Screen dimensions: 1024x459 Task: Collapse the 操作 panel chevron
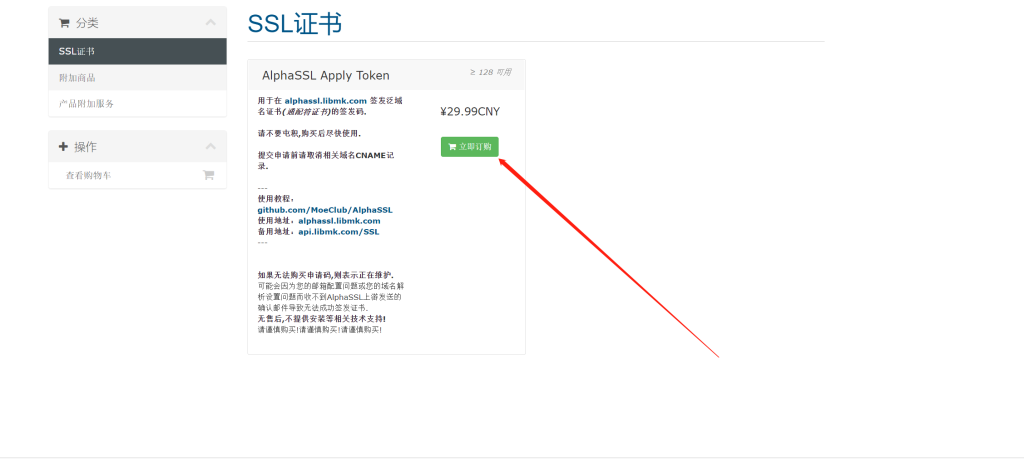point(210,146)
